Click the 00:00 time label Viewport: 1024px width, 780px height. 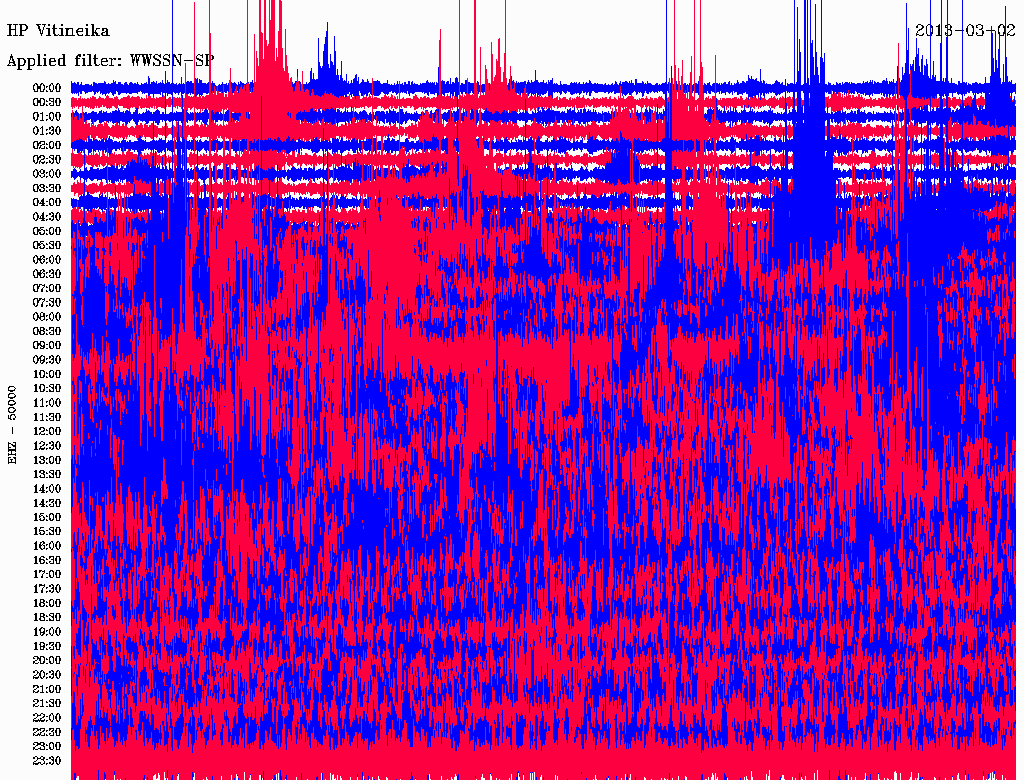[47, 88]
